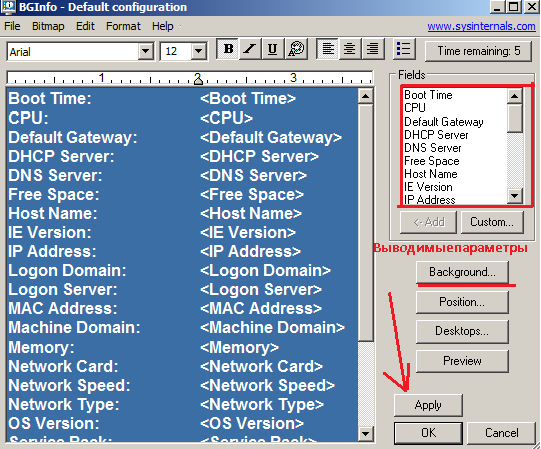Screen dimensions: 541x449
Task: Click the <Network Card> placeholder
Action: (x=262, y=367)
